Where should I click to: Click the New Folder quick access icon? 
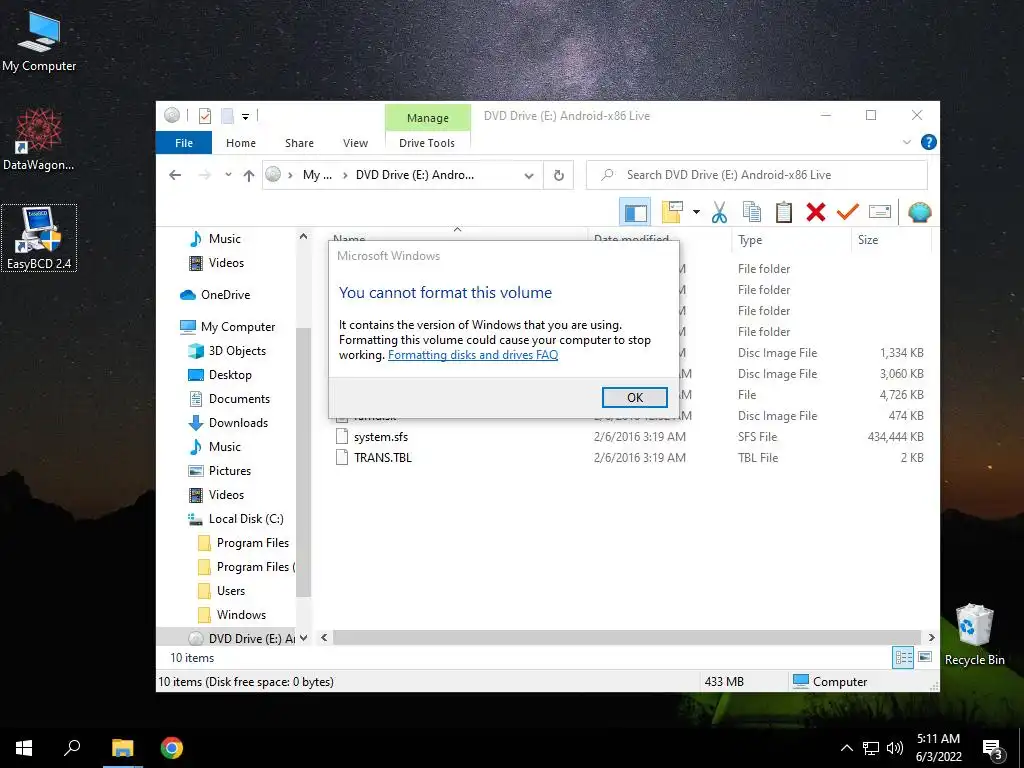[227, 116]
